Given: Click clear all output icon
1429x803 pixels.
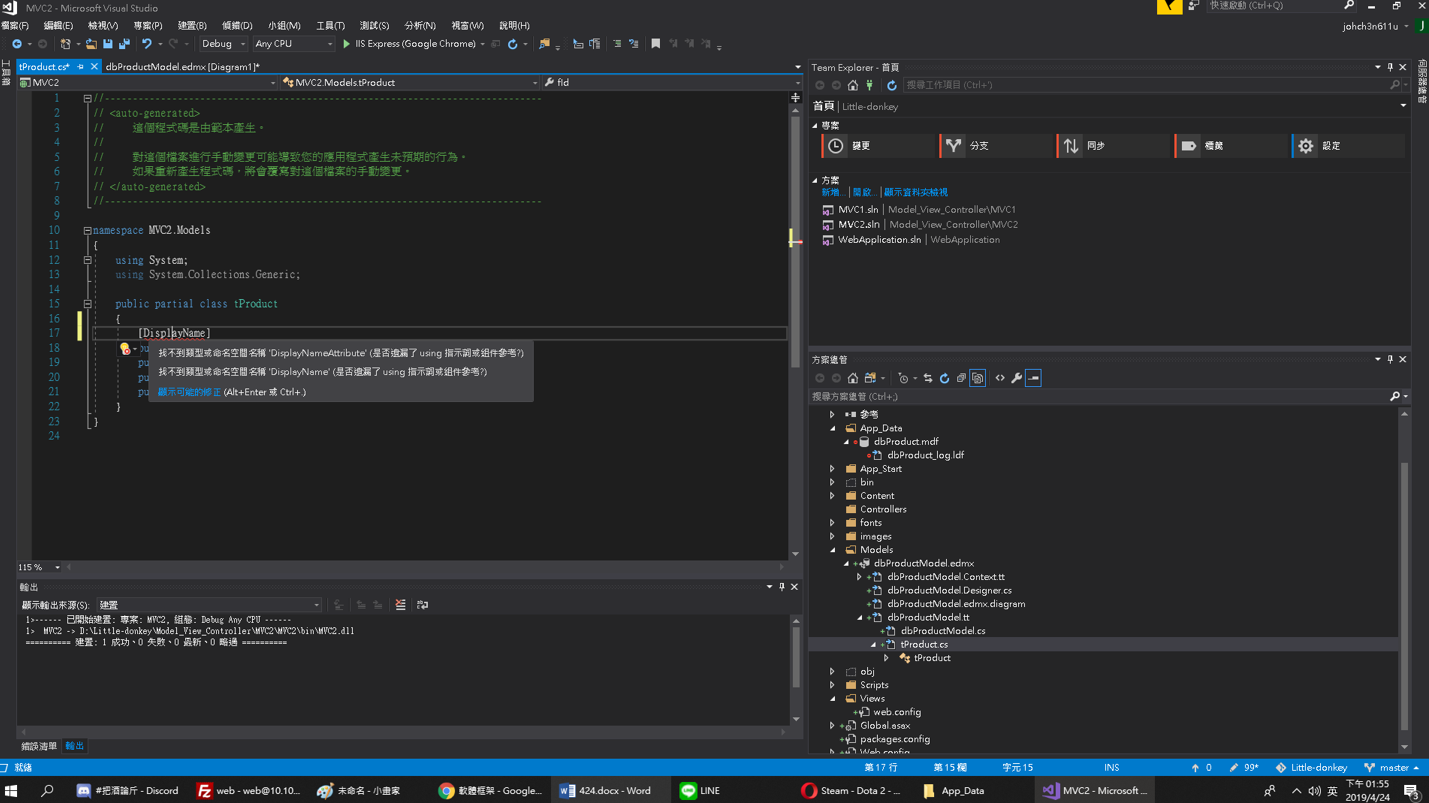Looking at the screenshot, I should coord(400,605).
